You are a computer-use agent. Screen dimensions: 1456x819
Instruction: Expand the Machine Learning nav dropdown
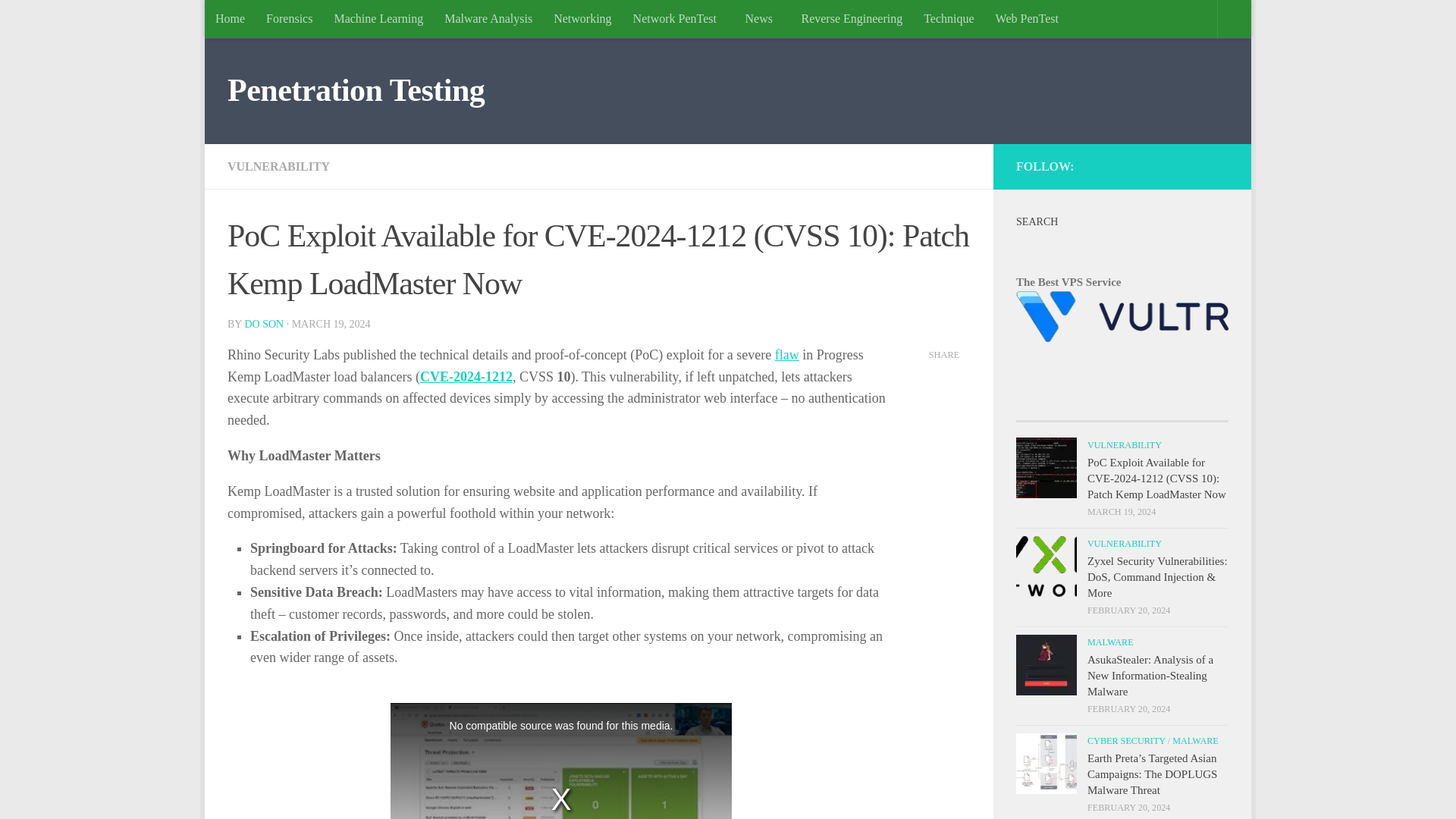[378, 19]
